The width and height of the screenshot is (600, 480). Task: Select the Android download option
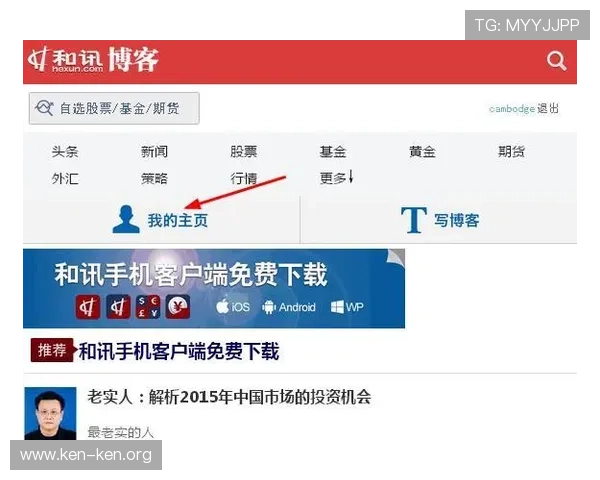click(x=289, y=307)
